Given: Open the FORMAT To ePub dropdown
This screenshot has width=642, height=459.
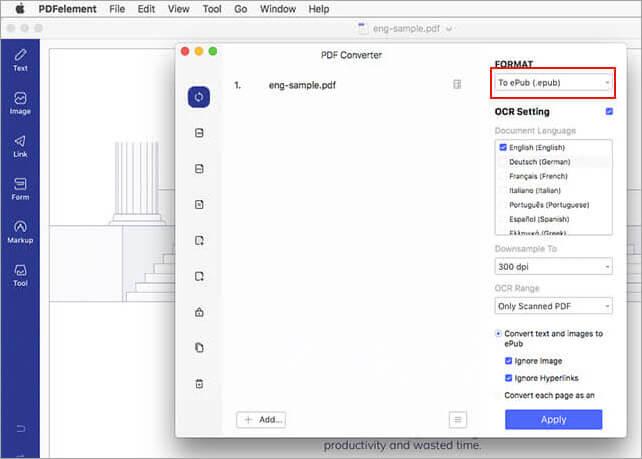Looking at the screenshot, I should click(553, 83).
